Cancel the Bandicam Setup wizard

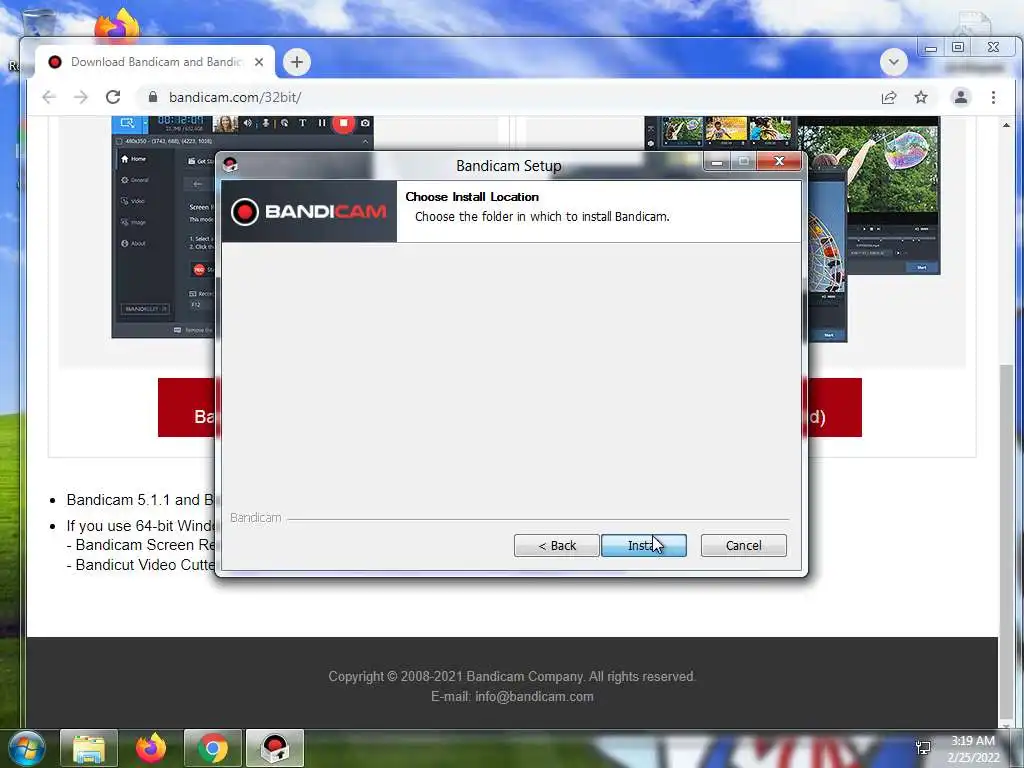tap(743, 545)
